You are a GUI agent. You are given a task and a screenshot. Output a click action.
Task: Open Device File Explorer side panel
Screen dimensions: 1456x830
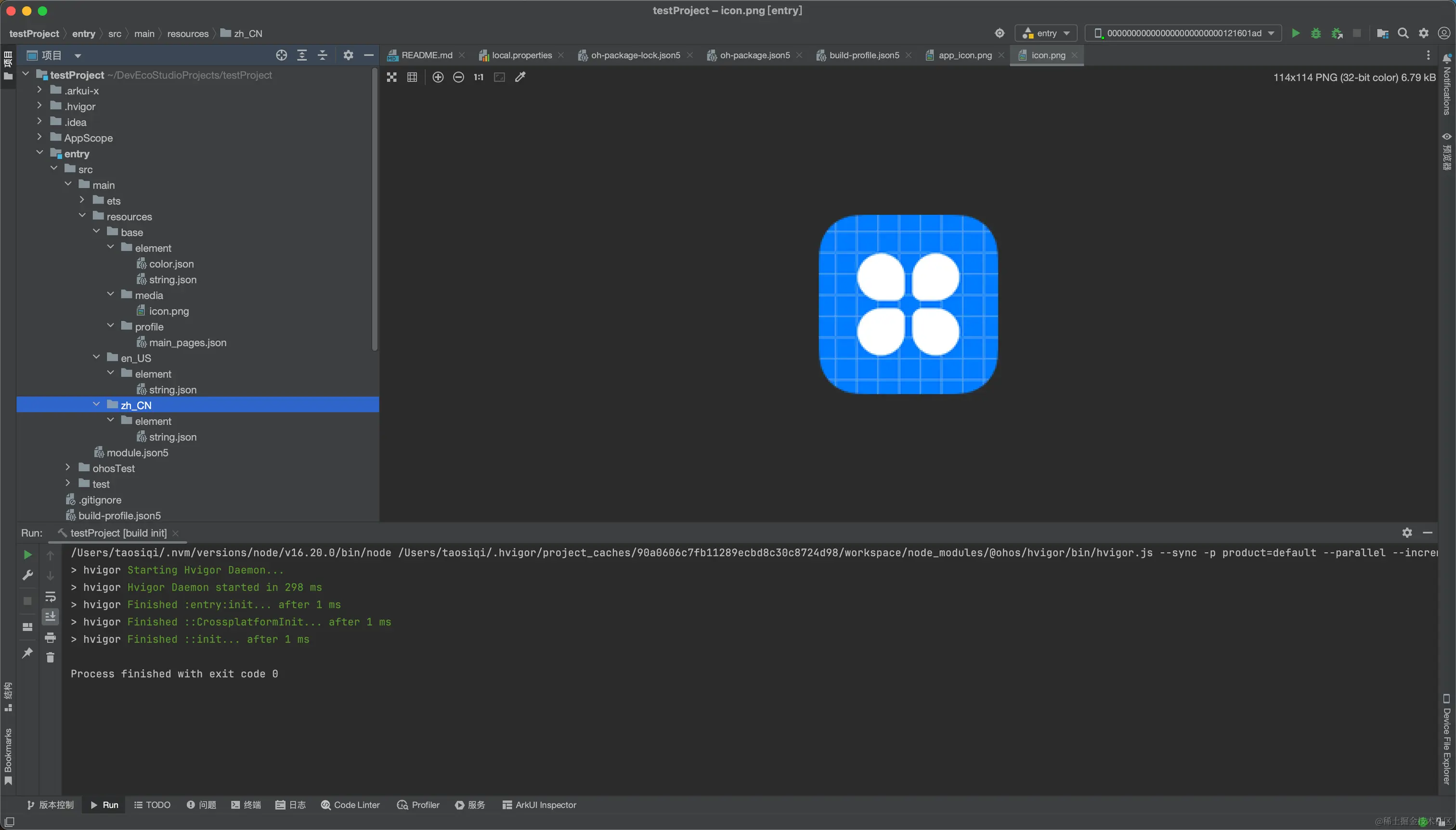1447,739
